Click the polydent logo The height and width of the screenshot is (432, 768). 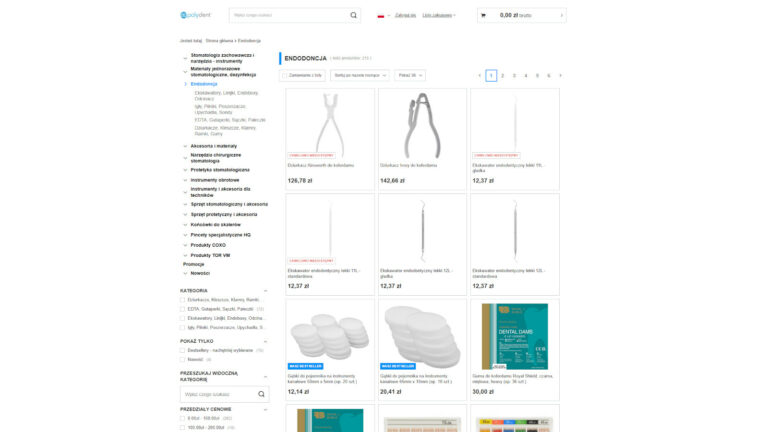tap(195, 15)
